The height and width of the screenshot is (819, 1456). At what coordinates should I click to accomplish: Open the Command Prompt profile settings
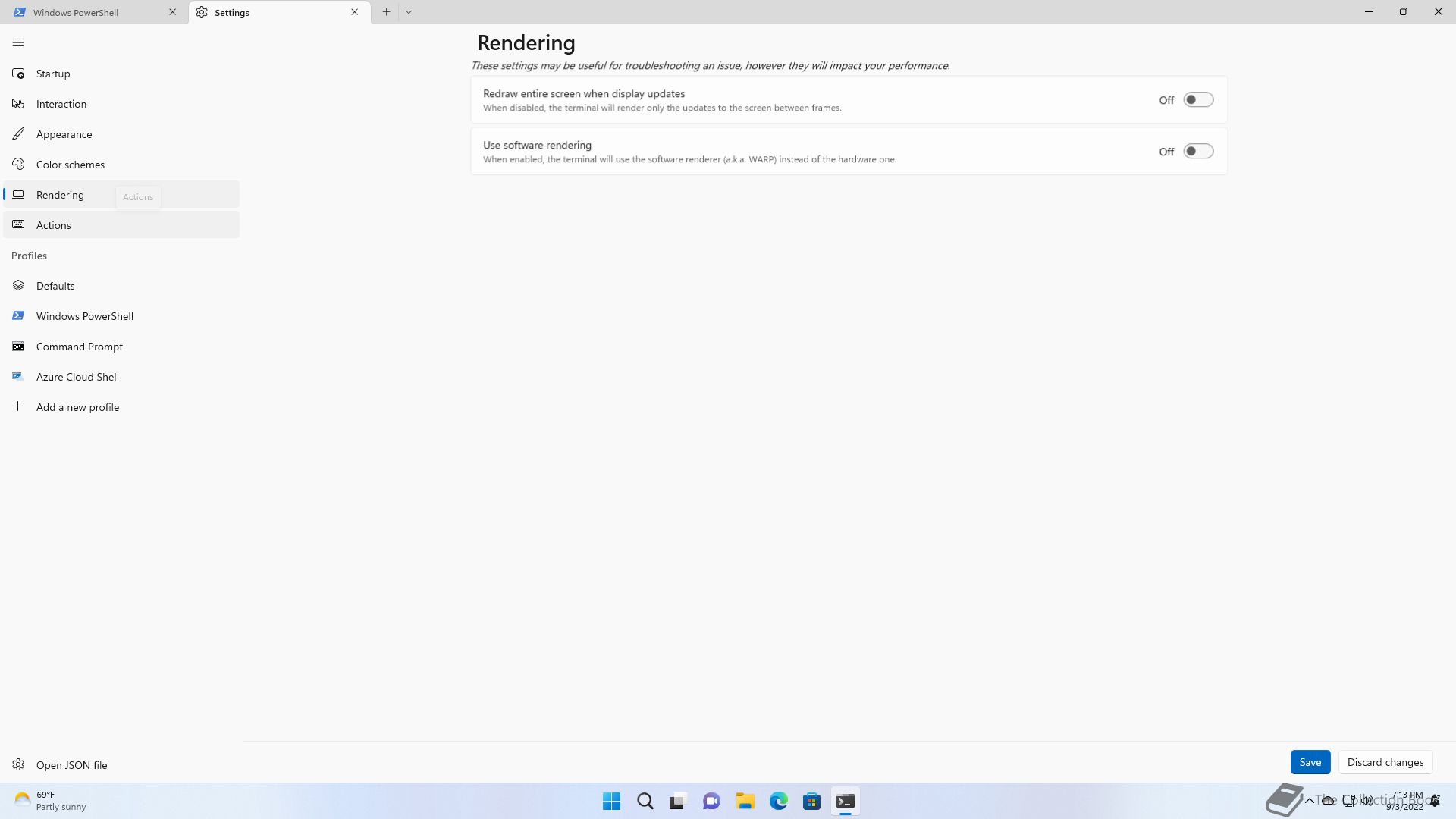pos(79,347)
